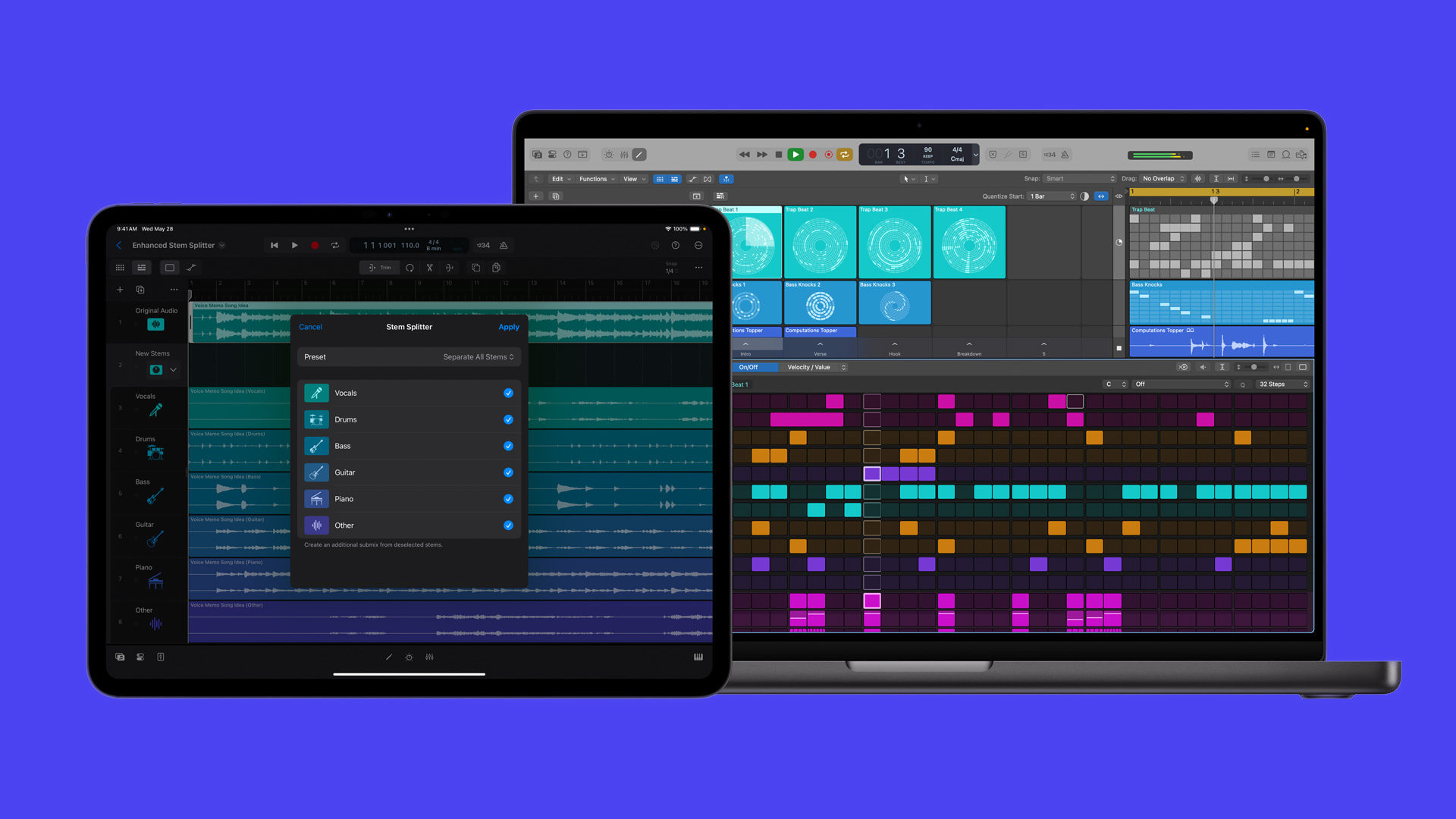The width and height of the screenshot is (1456, 819).
Task: Open the Functions menu
Action: pyautogui.click(x=595, y=179)
